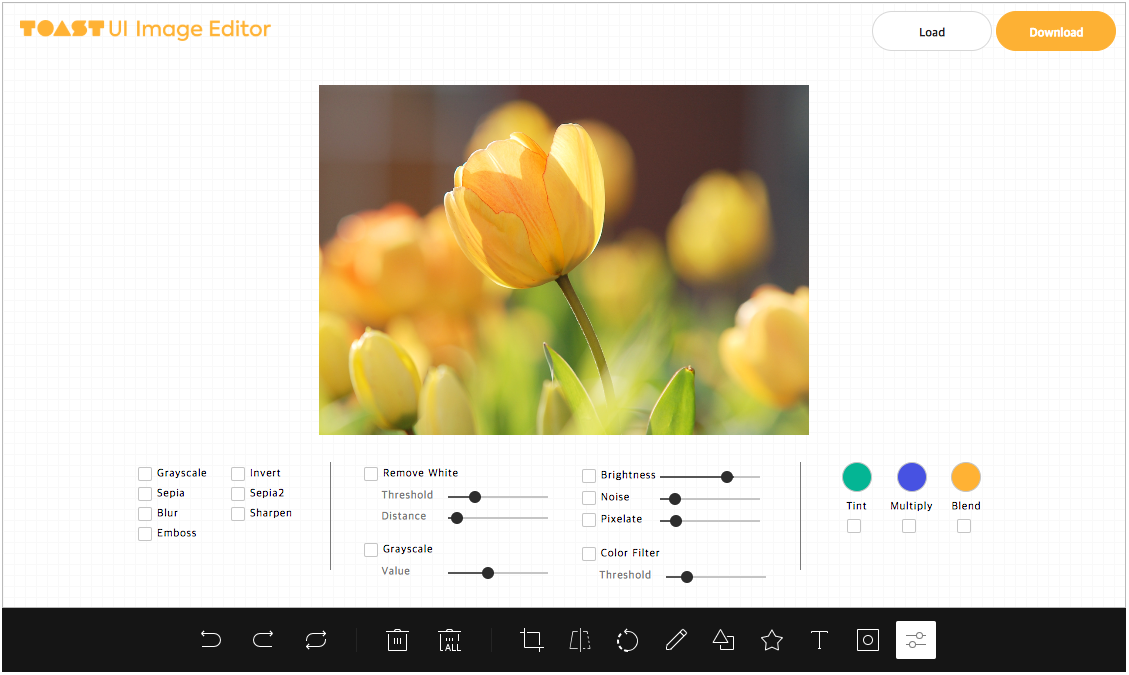Open the Shape tool
Image resolution: width=1129 pixels, height=675 pixels.
pyautogui.click(x=723, y=640)
